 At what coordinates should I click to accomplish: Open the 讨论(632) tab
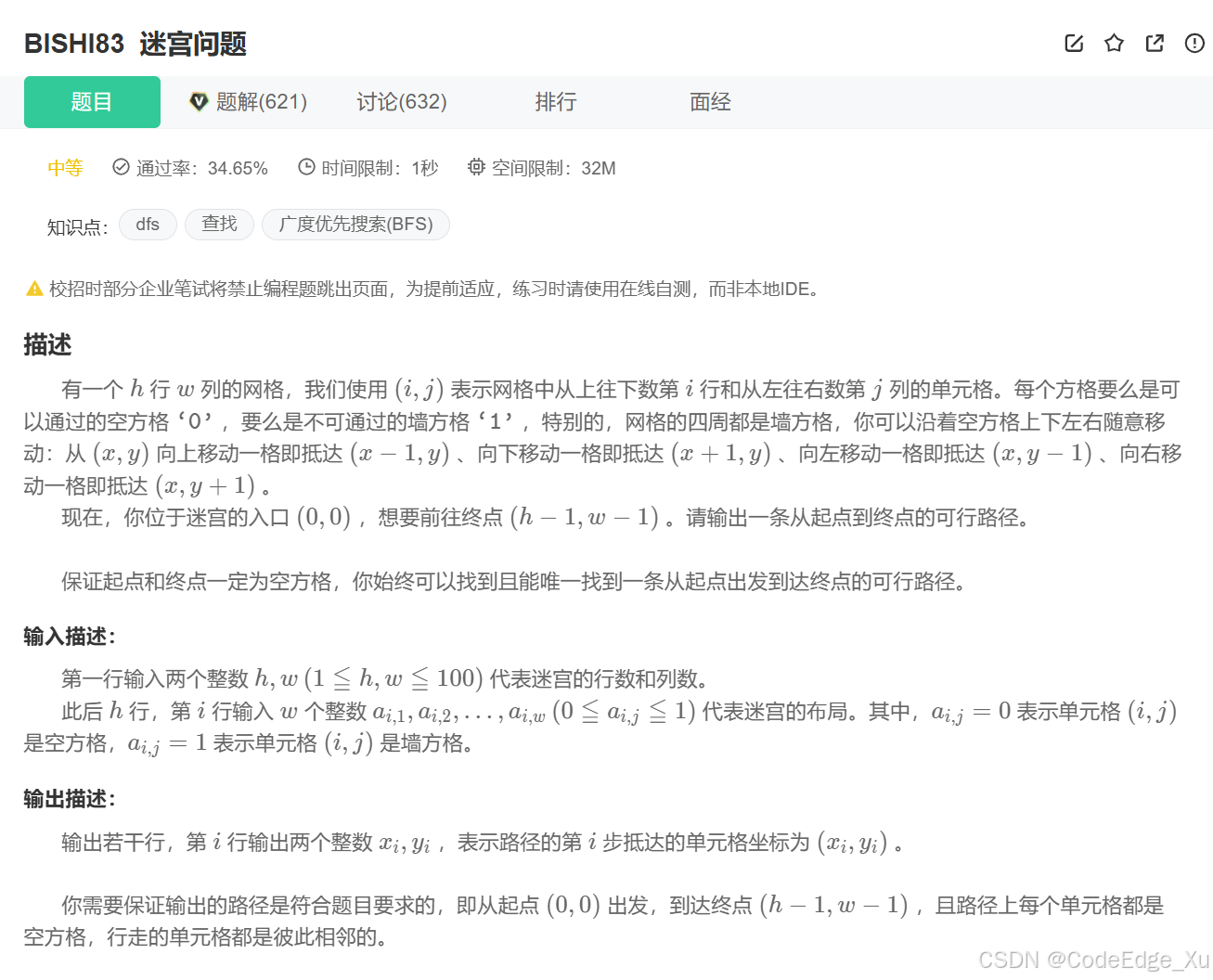401,102
